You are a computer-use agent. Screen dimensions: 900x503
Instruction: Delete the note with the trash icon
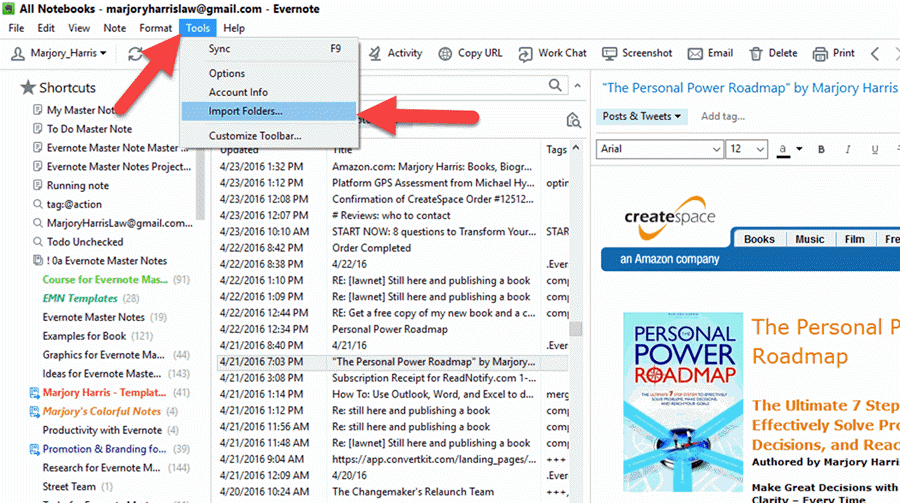click(x=773, y=53)
